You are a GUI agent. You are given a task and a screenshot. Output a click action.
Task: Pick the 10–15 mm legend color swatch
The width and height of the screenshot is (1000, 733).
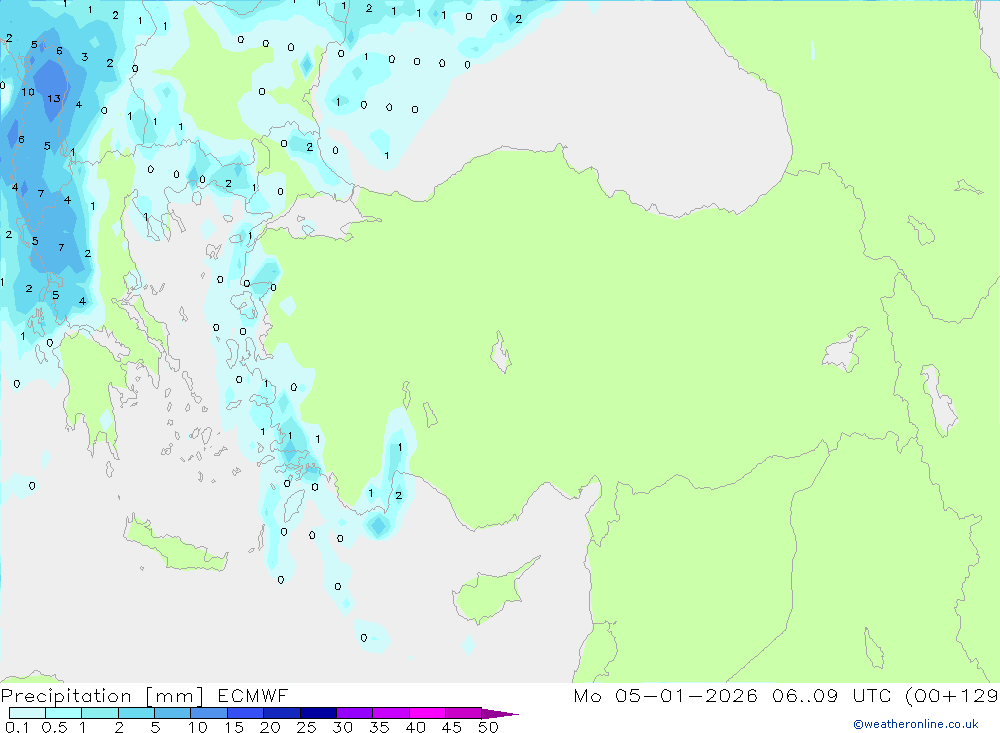point(209,713)
